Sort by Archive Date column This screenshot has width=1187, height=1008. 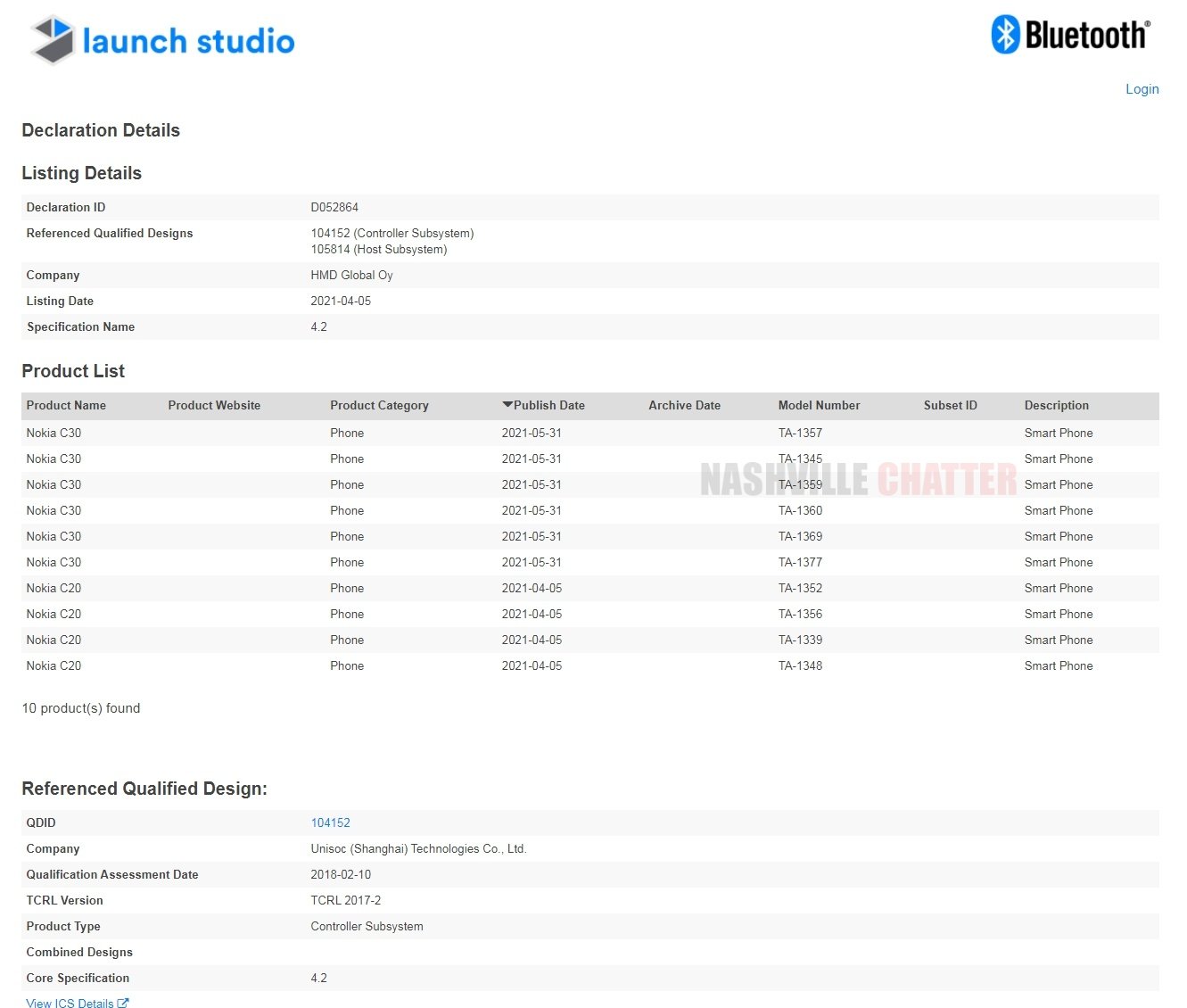684,405
